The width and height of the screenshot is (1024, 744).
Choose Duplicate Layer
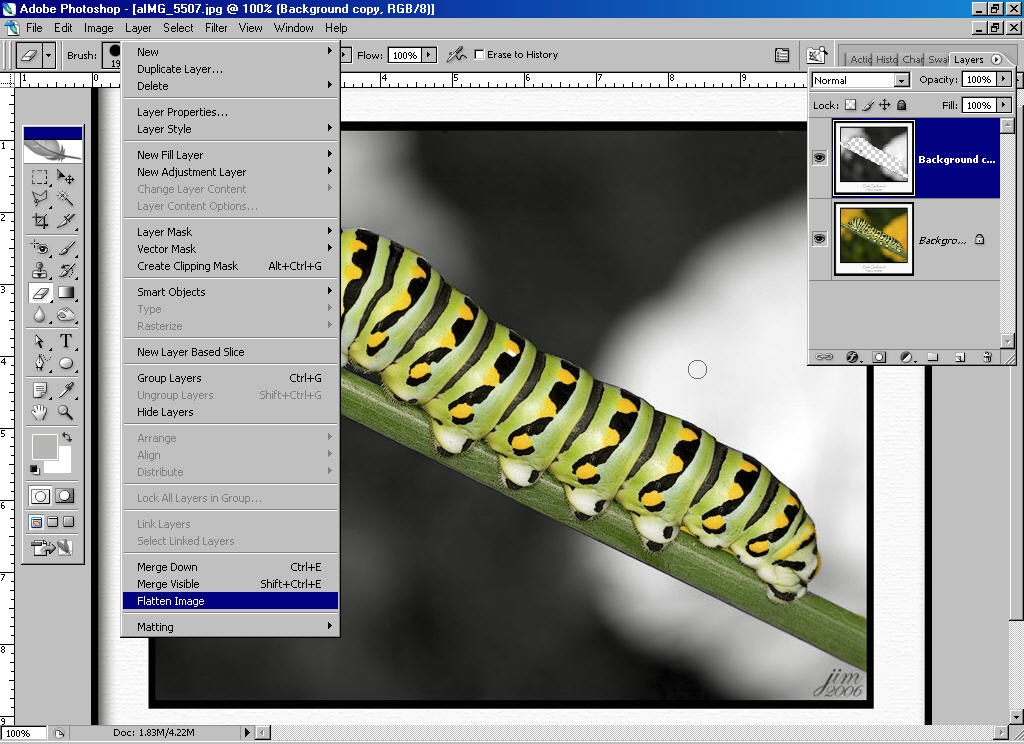point(230,69)
